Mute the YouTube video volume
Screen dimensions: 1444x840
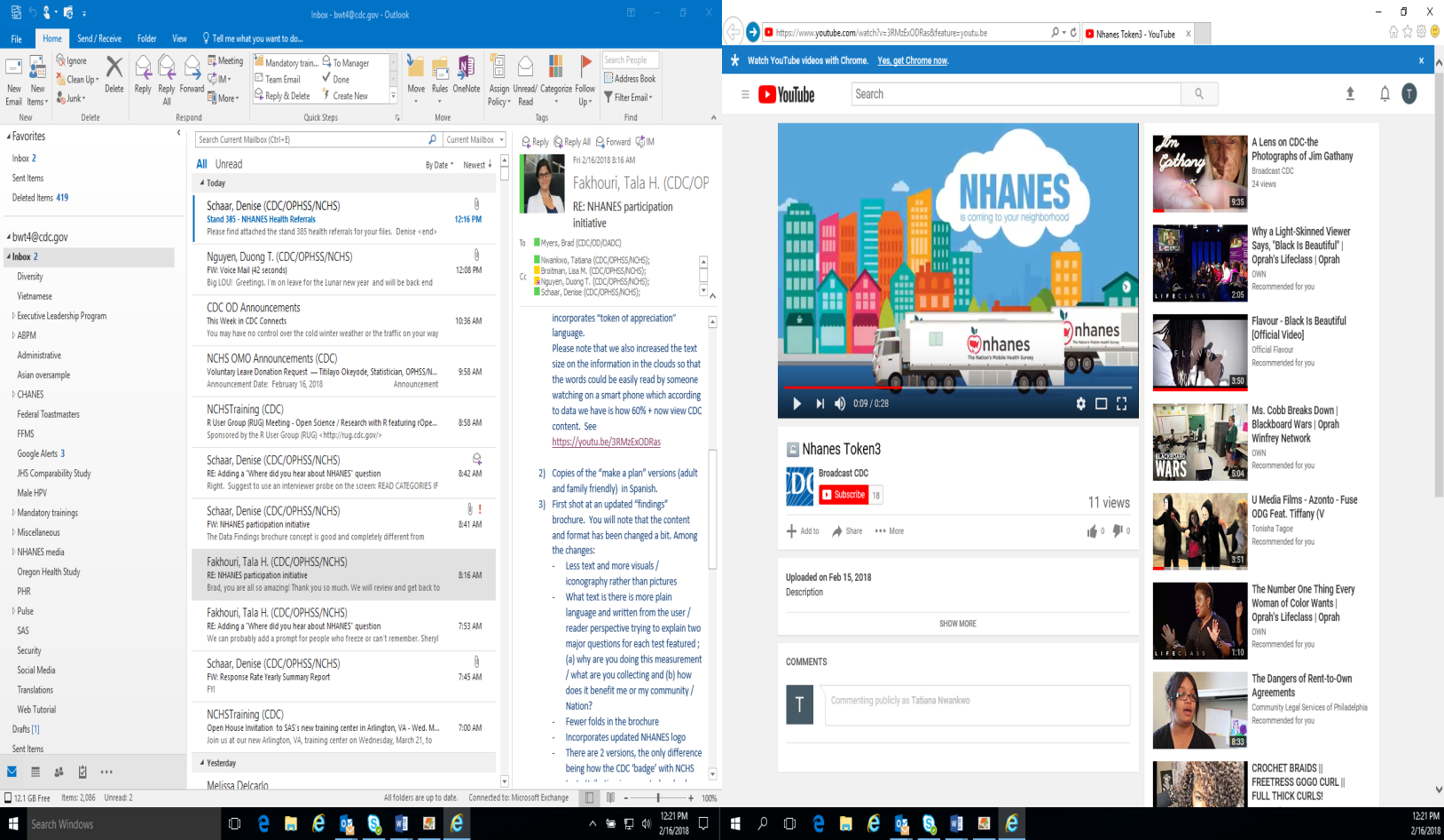[x=840, y=404]
